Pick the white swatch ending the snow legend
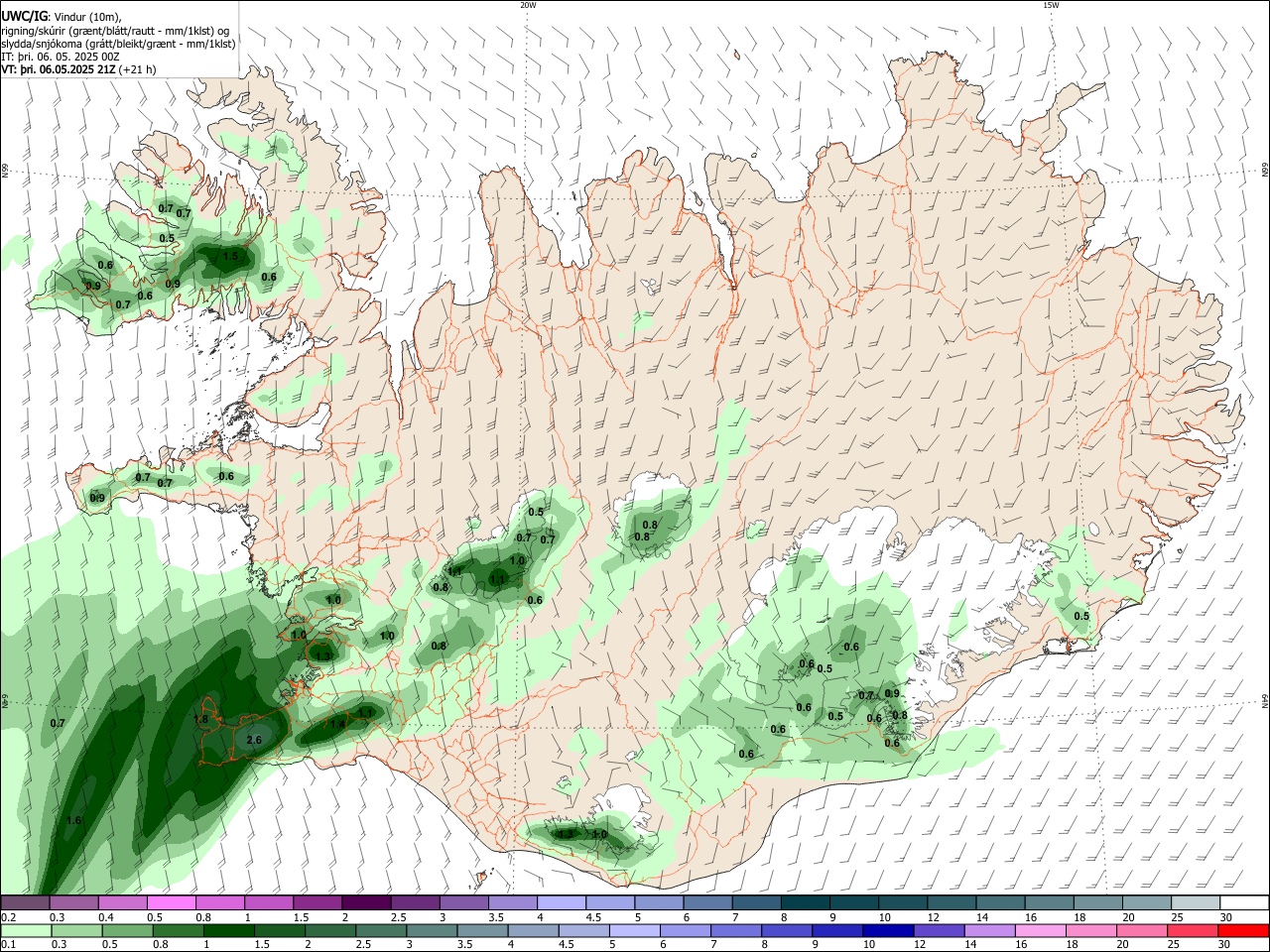1270x952 pixels. click(x=1244, y=902)
